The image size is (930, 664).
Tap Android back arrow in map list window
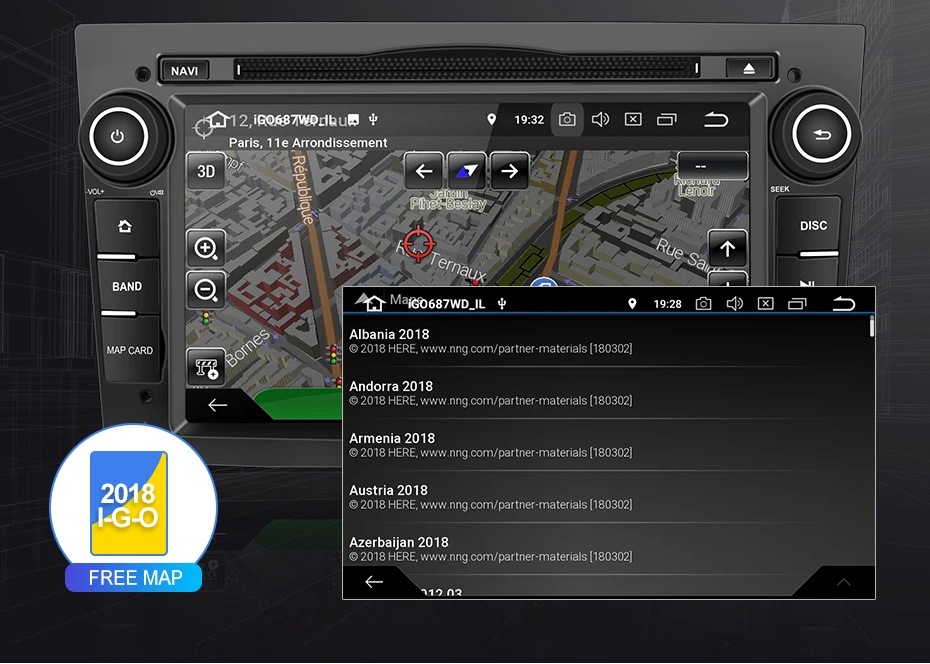coord(843,304)
